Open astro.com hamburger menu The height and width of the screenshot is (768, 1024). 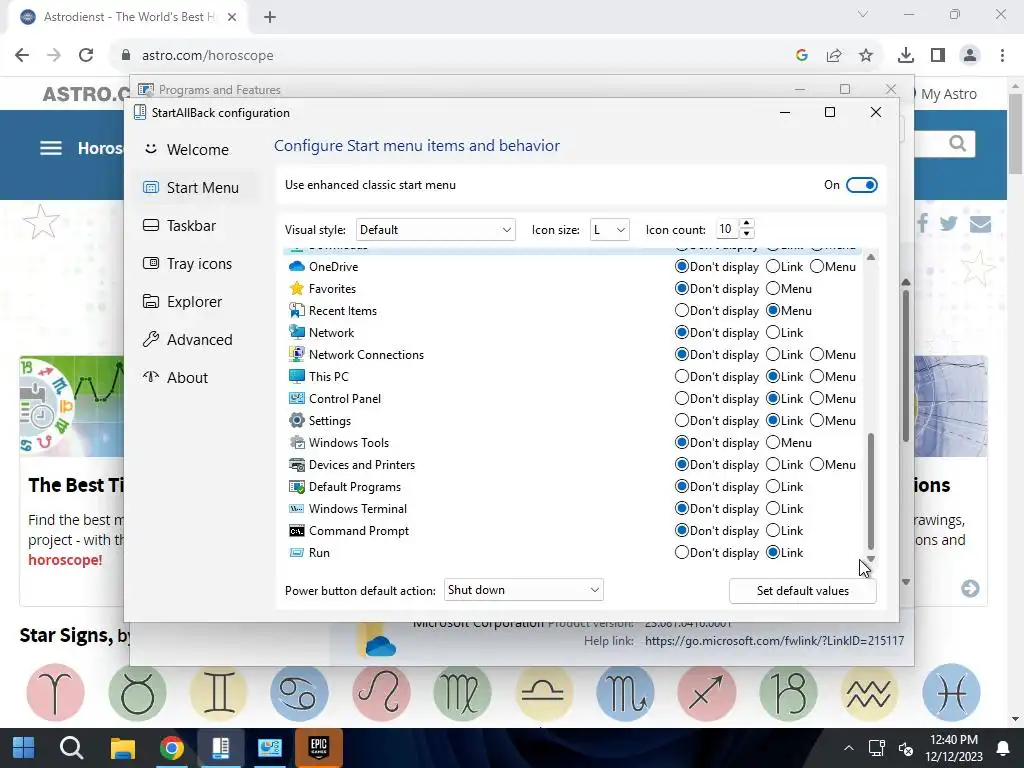coord(51,148)
